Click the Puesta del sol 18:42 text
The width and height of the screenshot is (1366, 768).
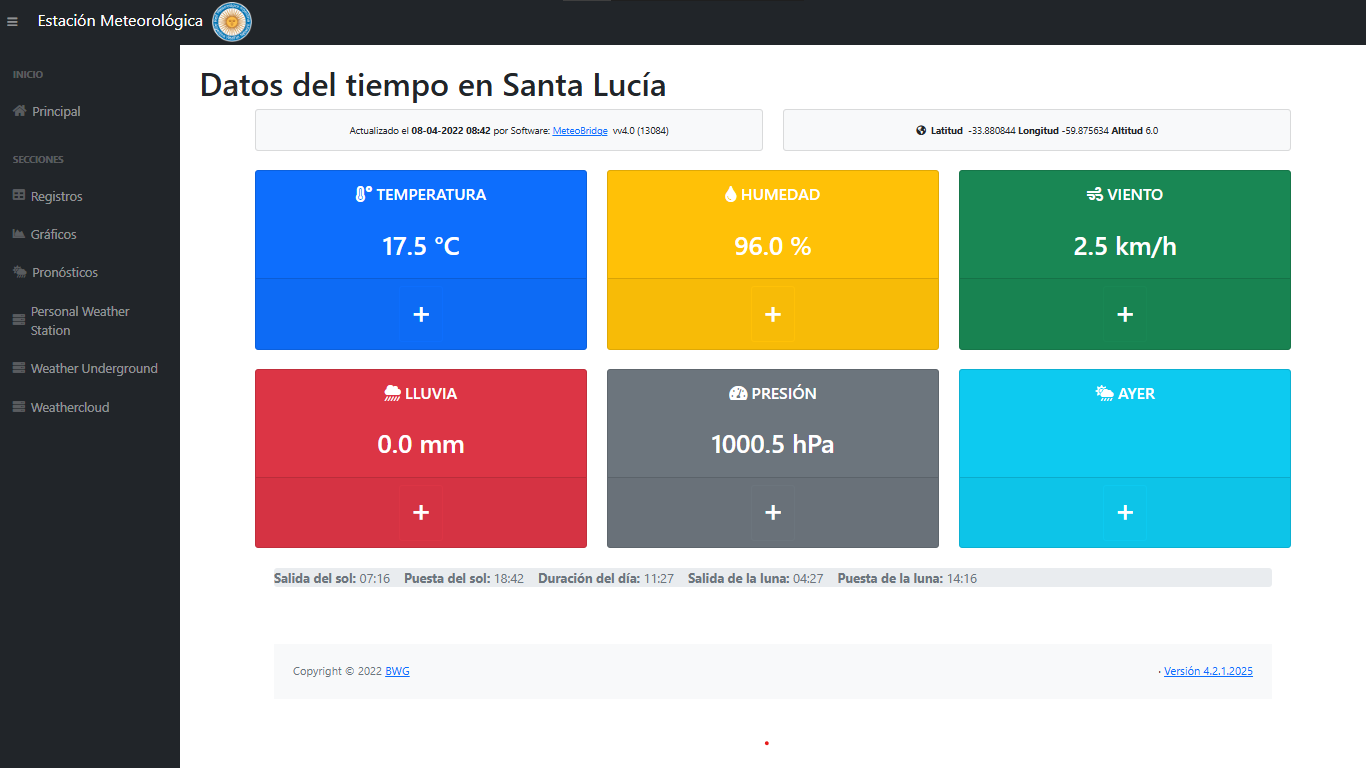point(464,578)
